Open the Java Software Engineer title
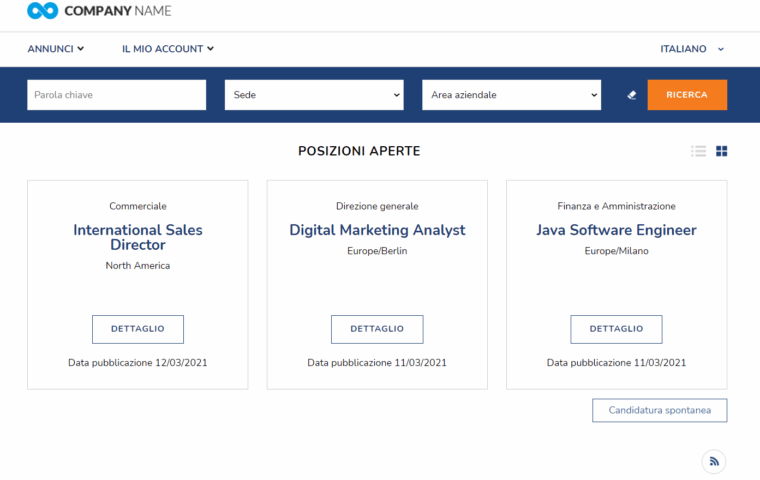This screenshot has width=760, height=480. [x=616, y=230]
